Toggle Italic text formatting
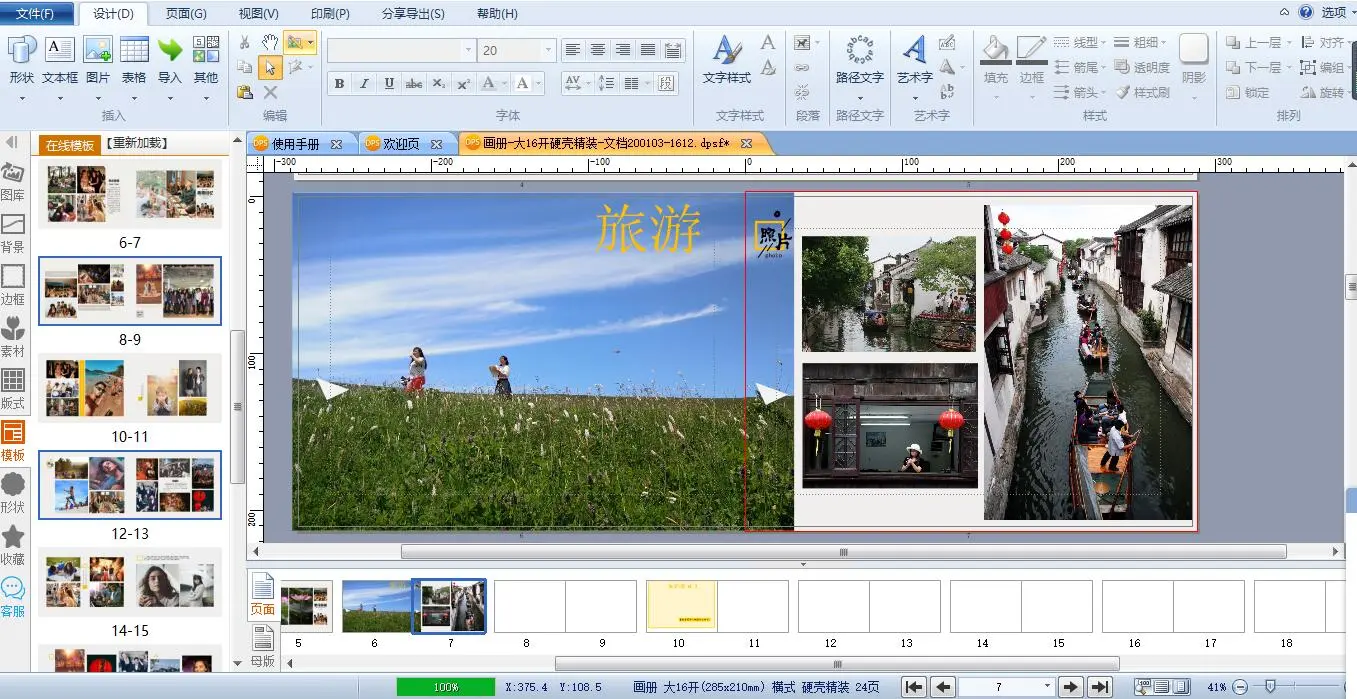The height and width of the screenshot is (699, 1357). point(364,84)
